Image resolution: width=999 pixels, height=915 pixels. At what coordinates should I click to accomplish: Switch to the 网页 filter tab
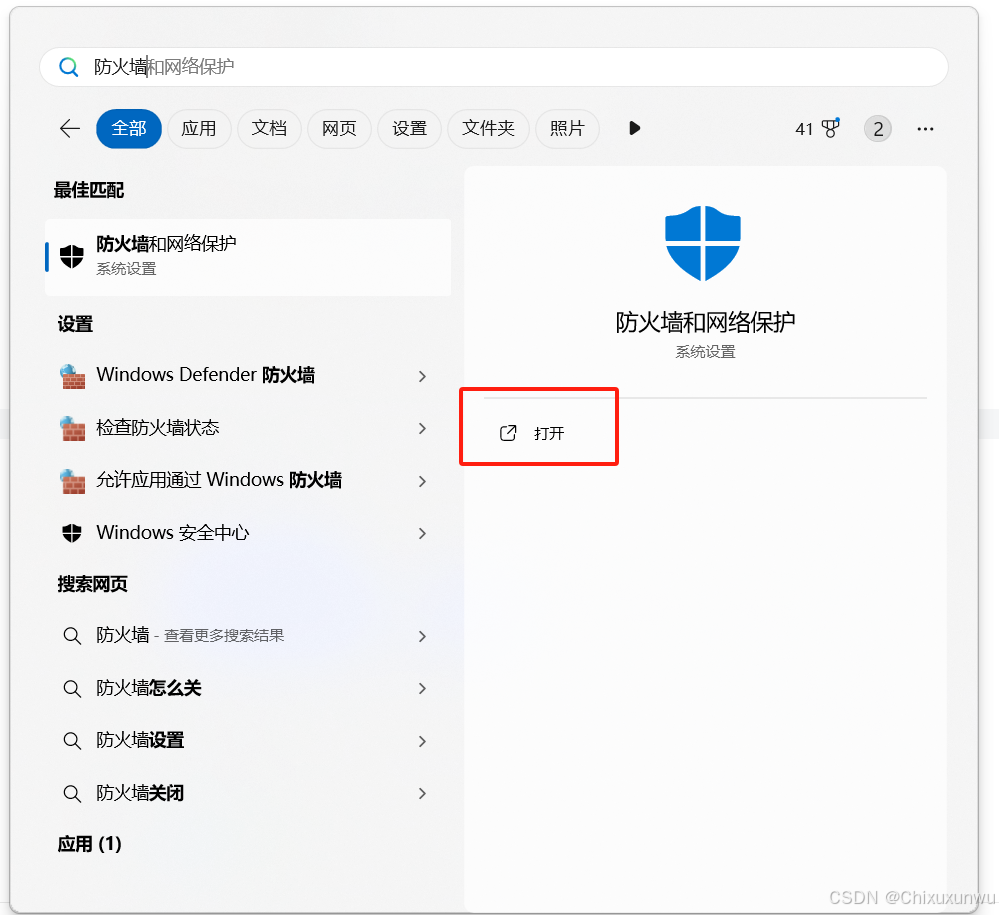tap(339, 129)
